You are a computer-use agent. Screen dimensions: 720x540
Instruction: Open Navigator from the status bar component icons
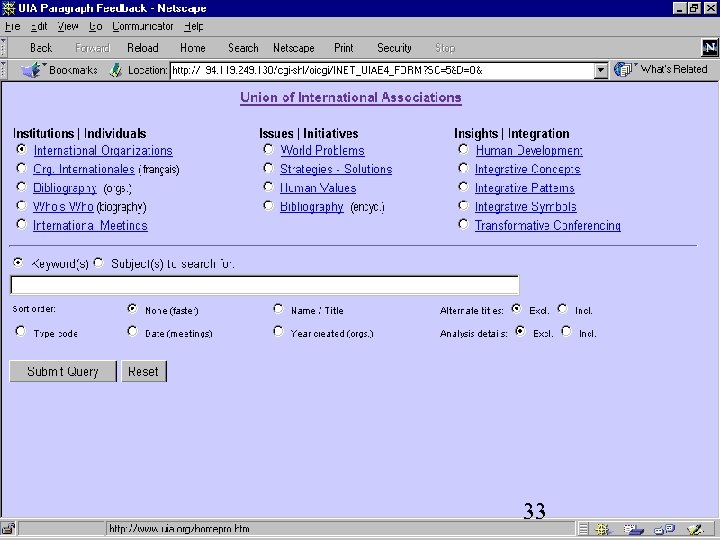[602, 529]
